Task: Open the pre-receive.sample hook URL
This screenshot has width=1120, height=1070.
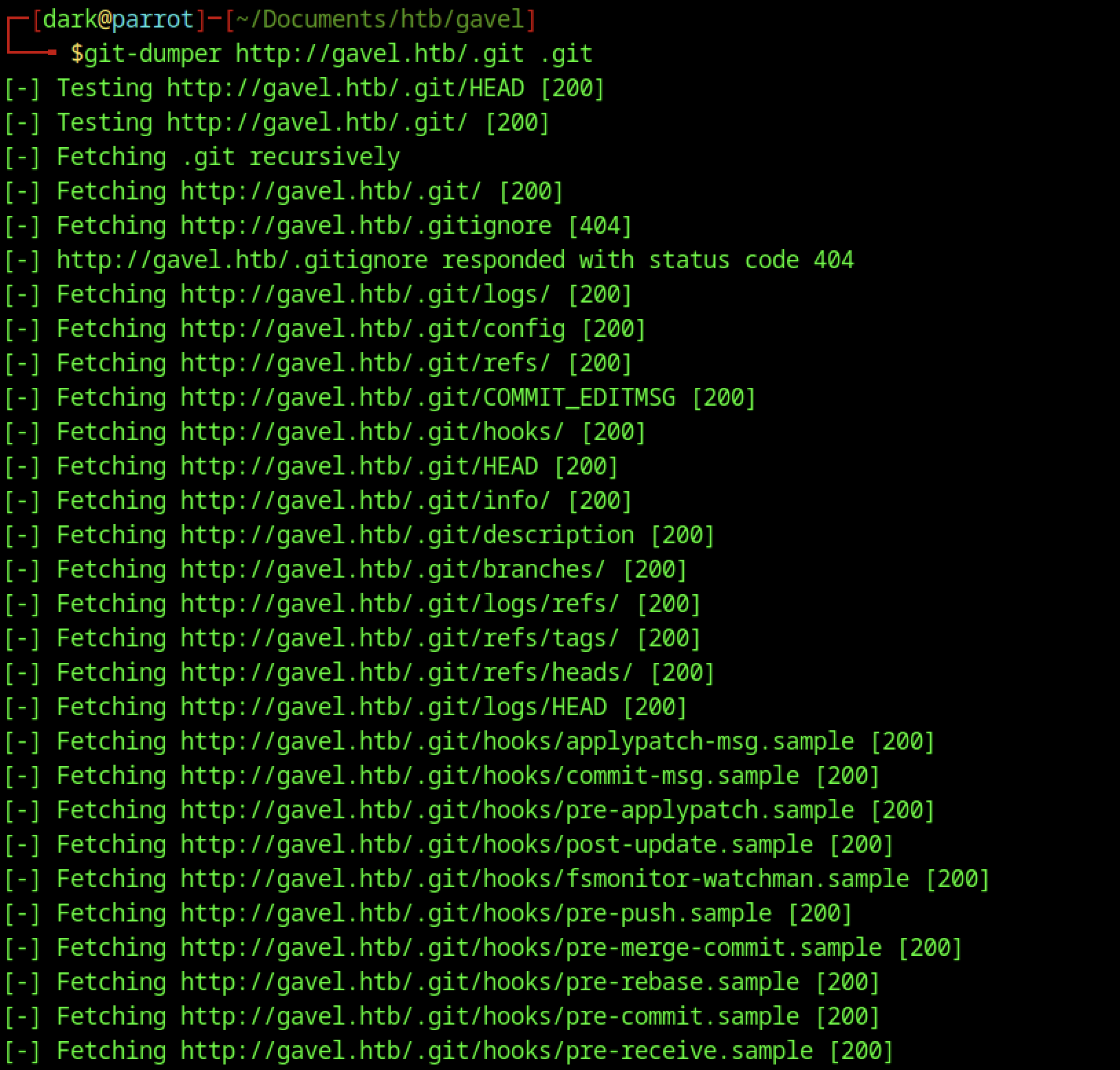Action: pos(496,1051)
